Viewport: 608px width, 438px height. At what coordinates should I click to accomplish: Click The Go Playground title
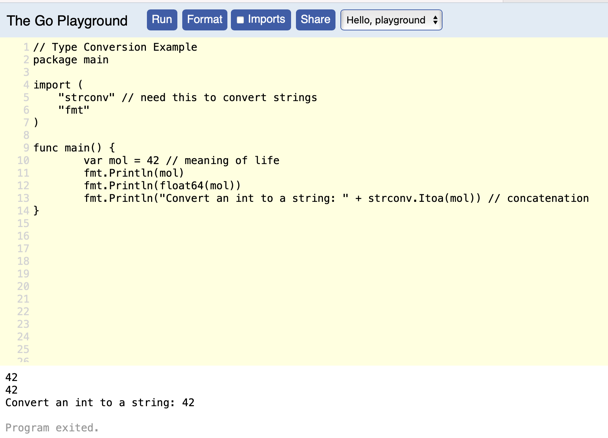point(67,21)
